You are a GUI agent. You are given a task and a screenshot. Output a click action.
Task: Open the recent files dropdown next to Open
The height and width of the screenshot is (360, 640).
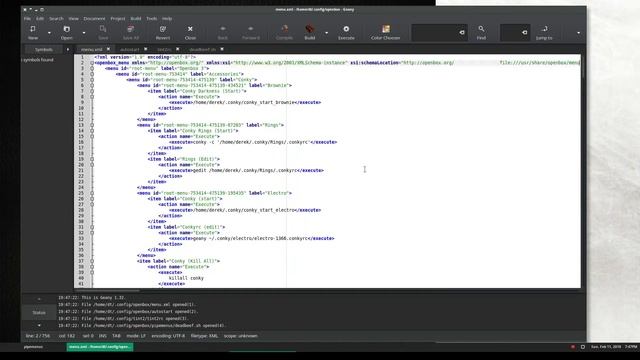(x=84, y=33)
